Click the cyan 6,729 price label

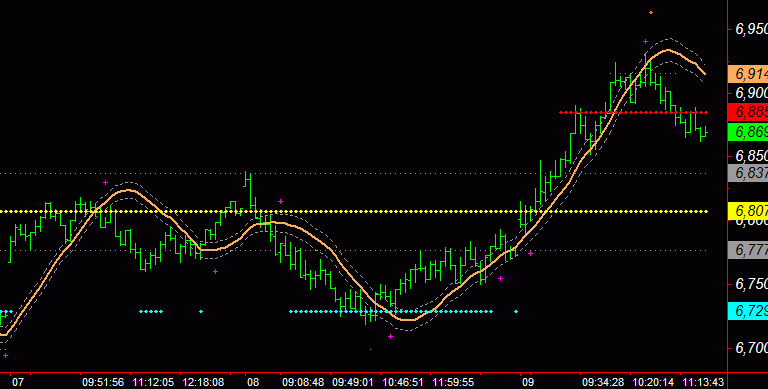pos(748,311)
